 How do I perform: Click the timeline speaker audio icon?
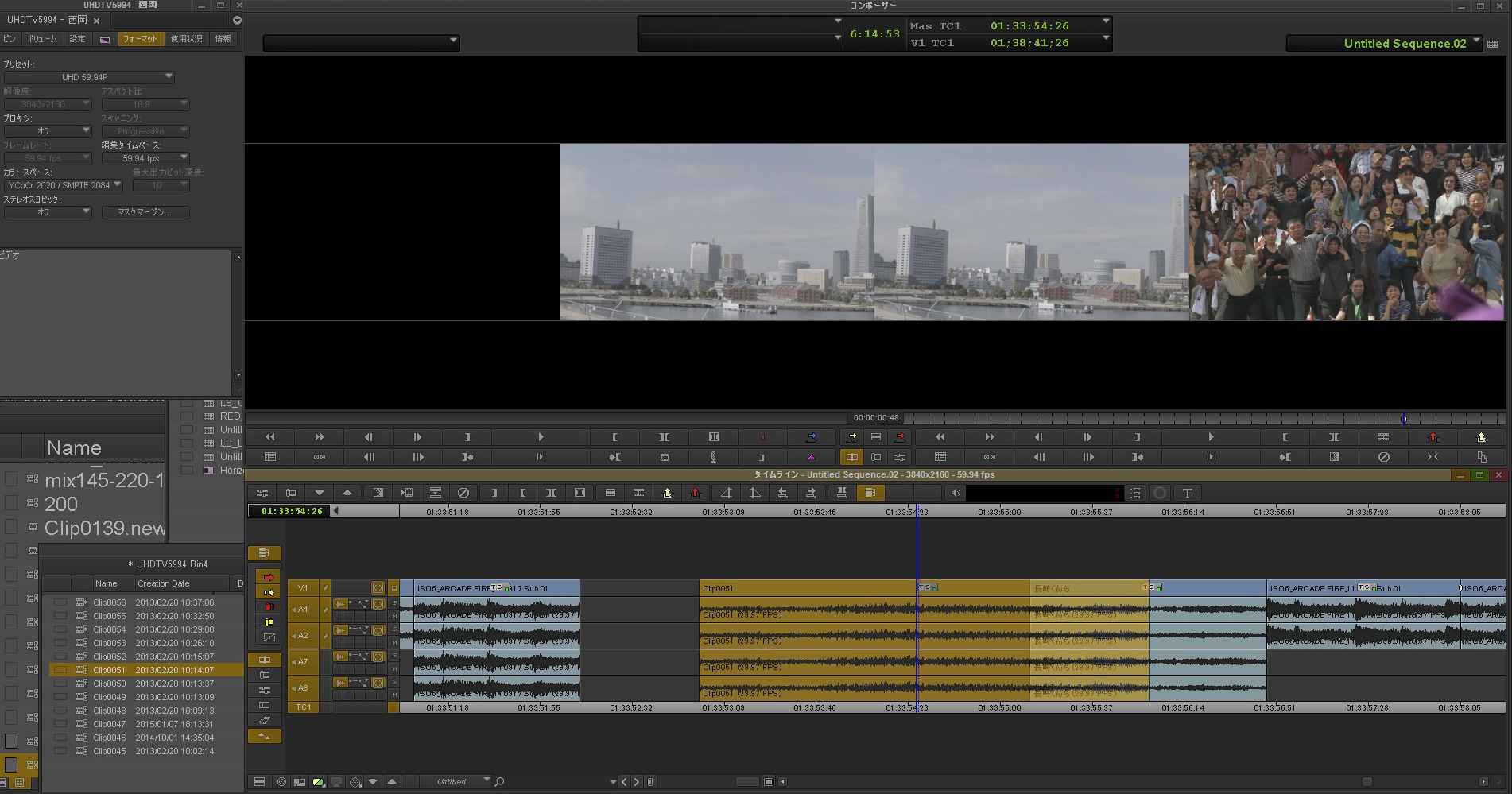point(956,493)
